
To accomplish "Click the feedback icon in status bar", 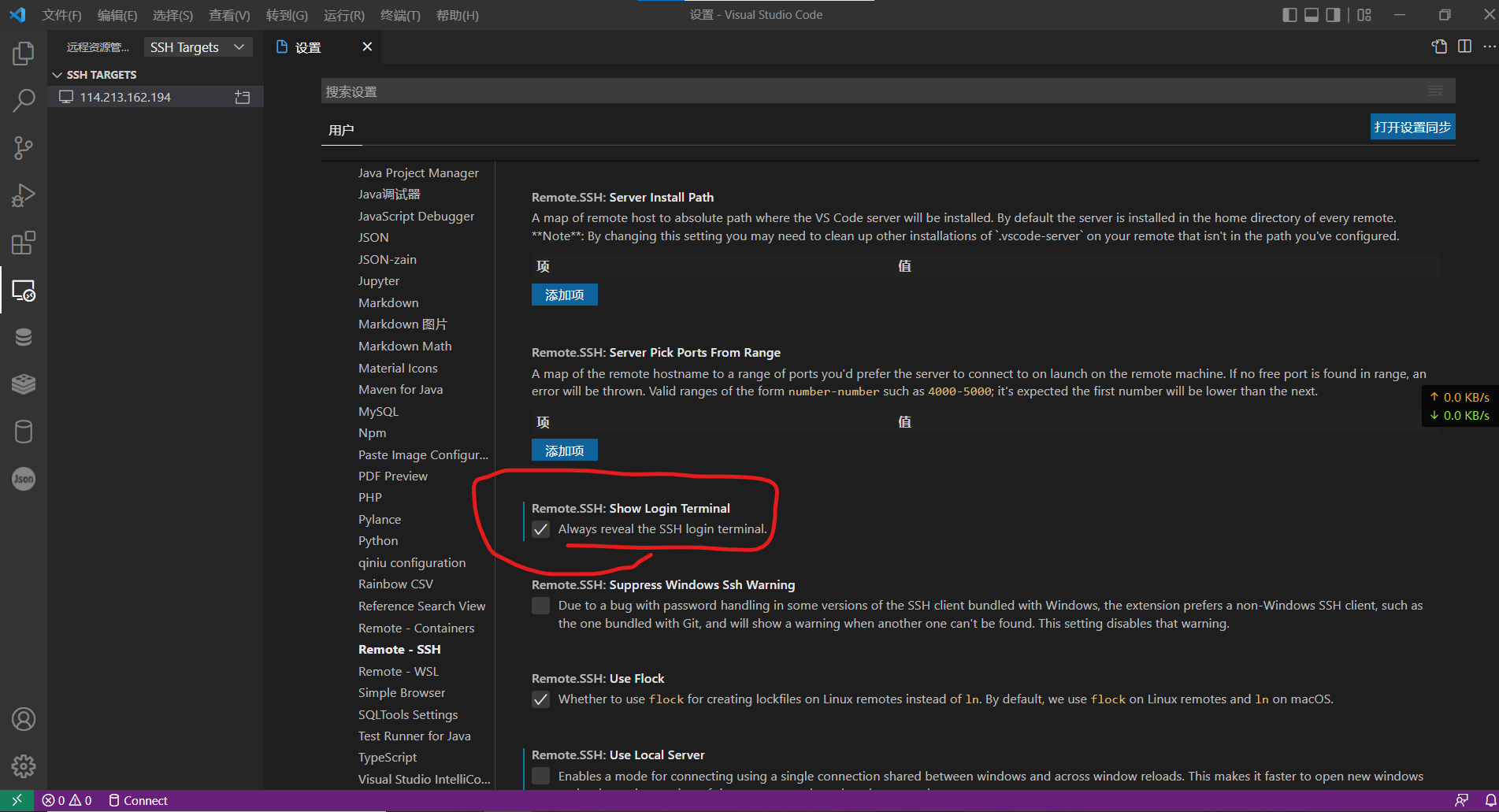I will (1462, 800).
